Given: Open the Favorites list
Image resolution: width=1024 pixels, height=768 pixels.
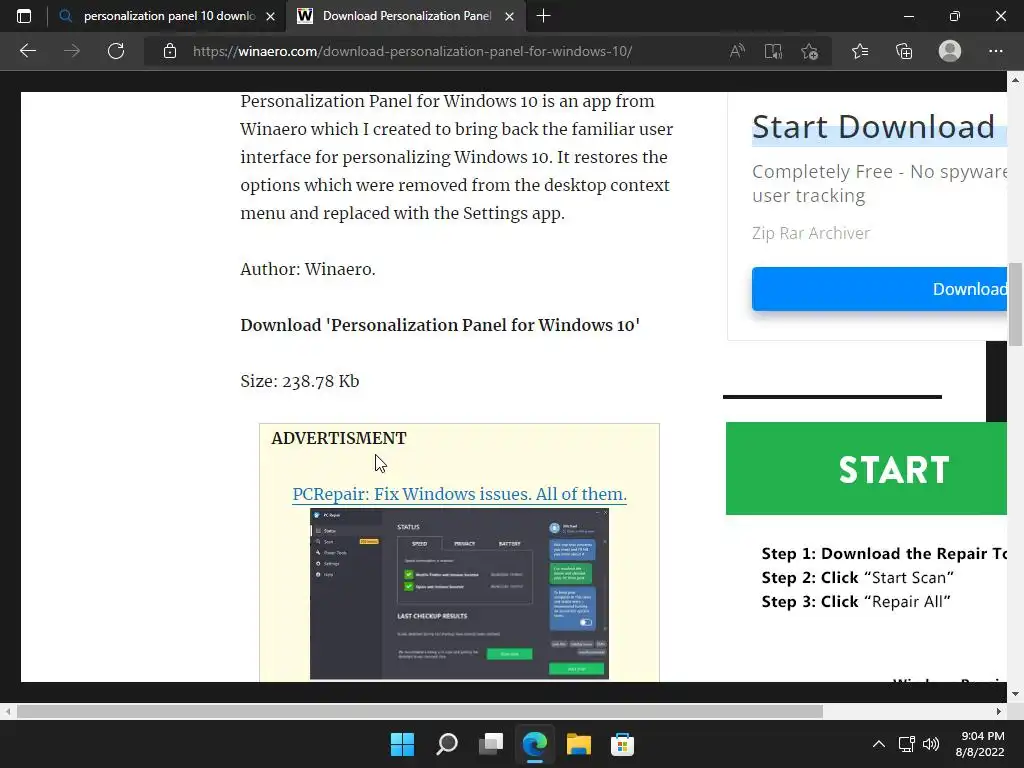Looking at the screenshot, I should [x=860, y=51].
